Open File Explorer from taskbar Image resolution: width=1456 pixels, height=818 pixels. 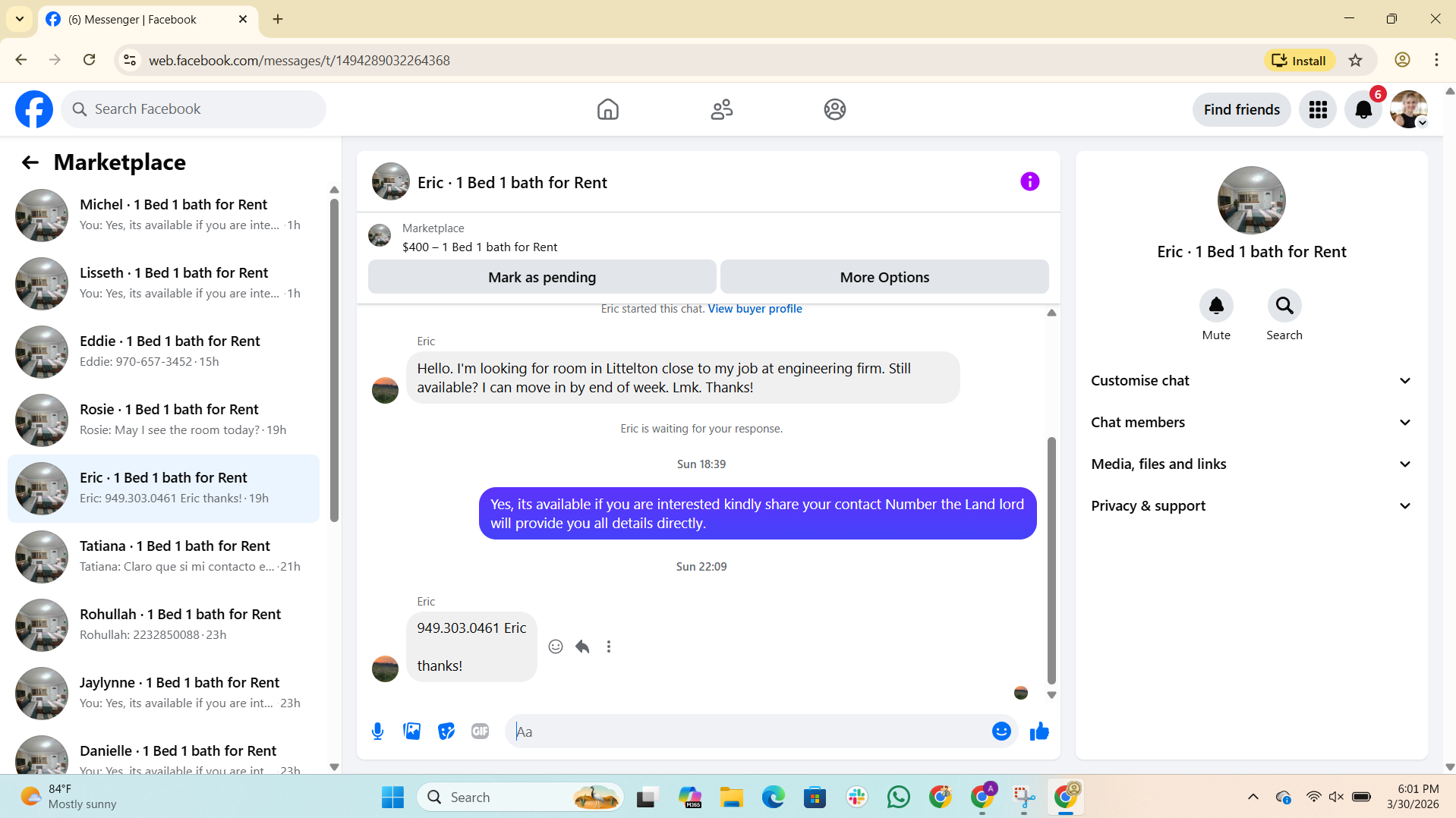(x=731, y=798)
